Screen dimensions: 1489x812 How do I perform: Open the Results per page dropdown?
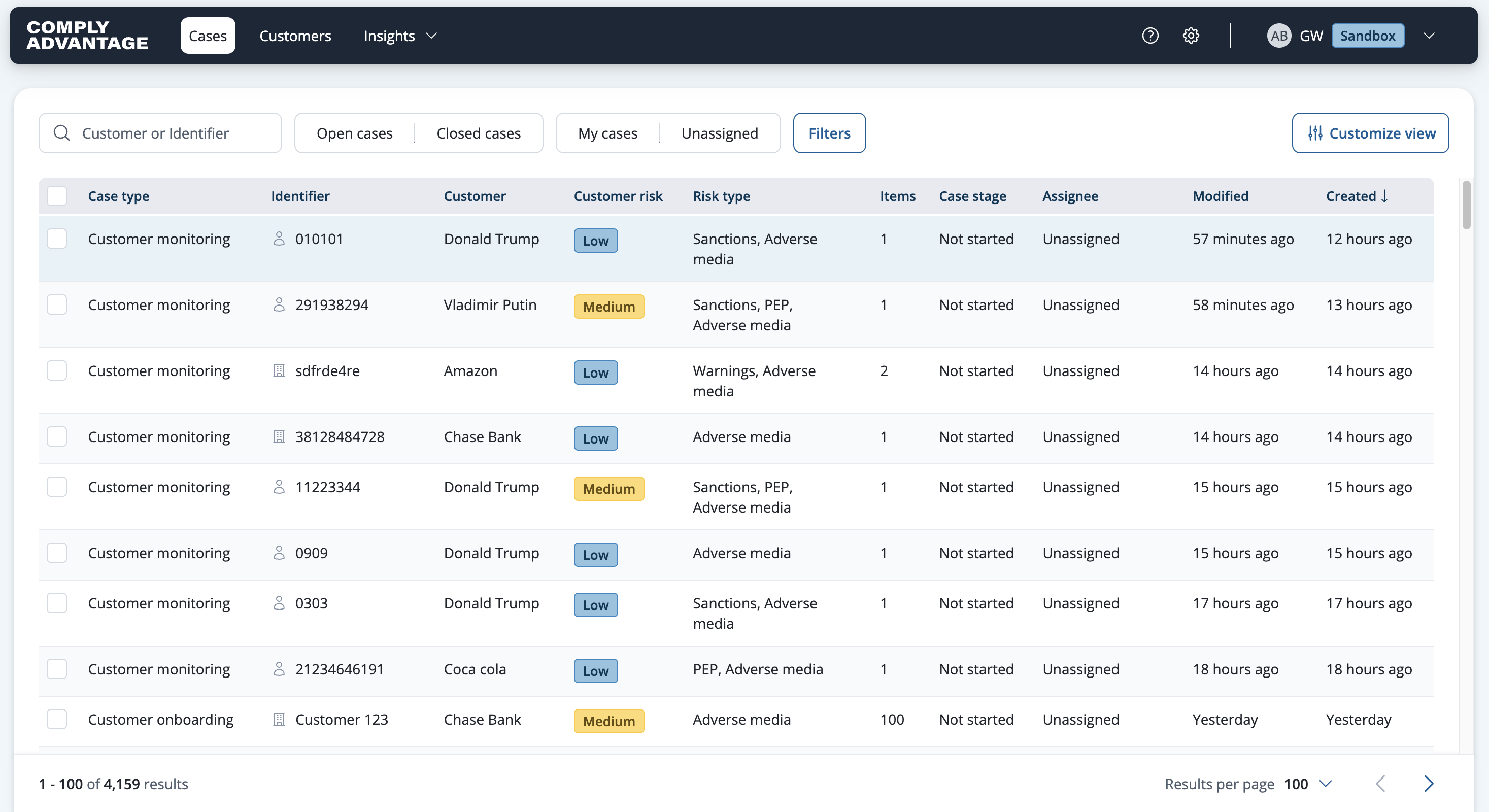pos(1307,784)
